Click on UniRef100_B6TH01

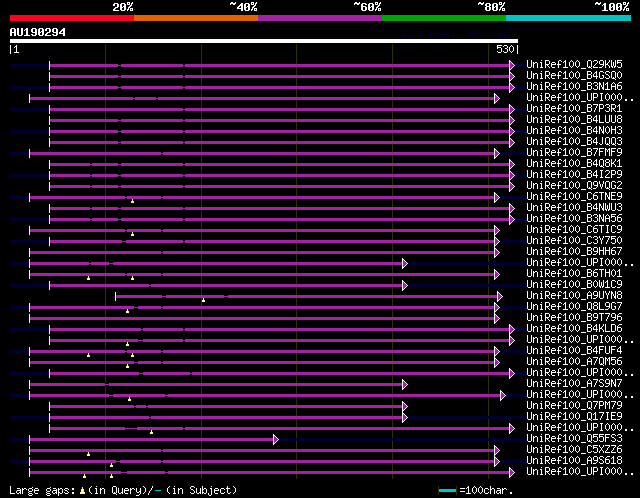click(x=574, y=274)
